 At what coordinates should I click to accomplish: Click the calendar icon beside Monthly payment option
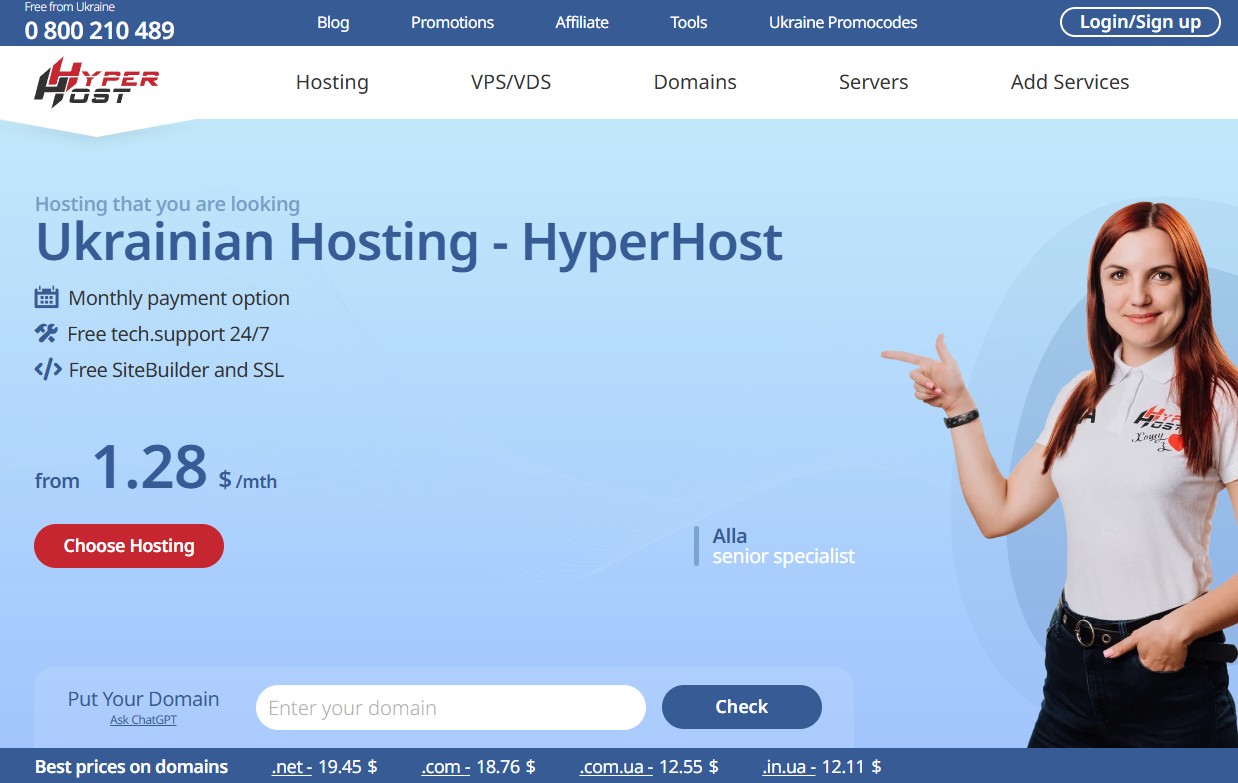46,298
